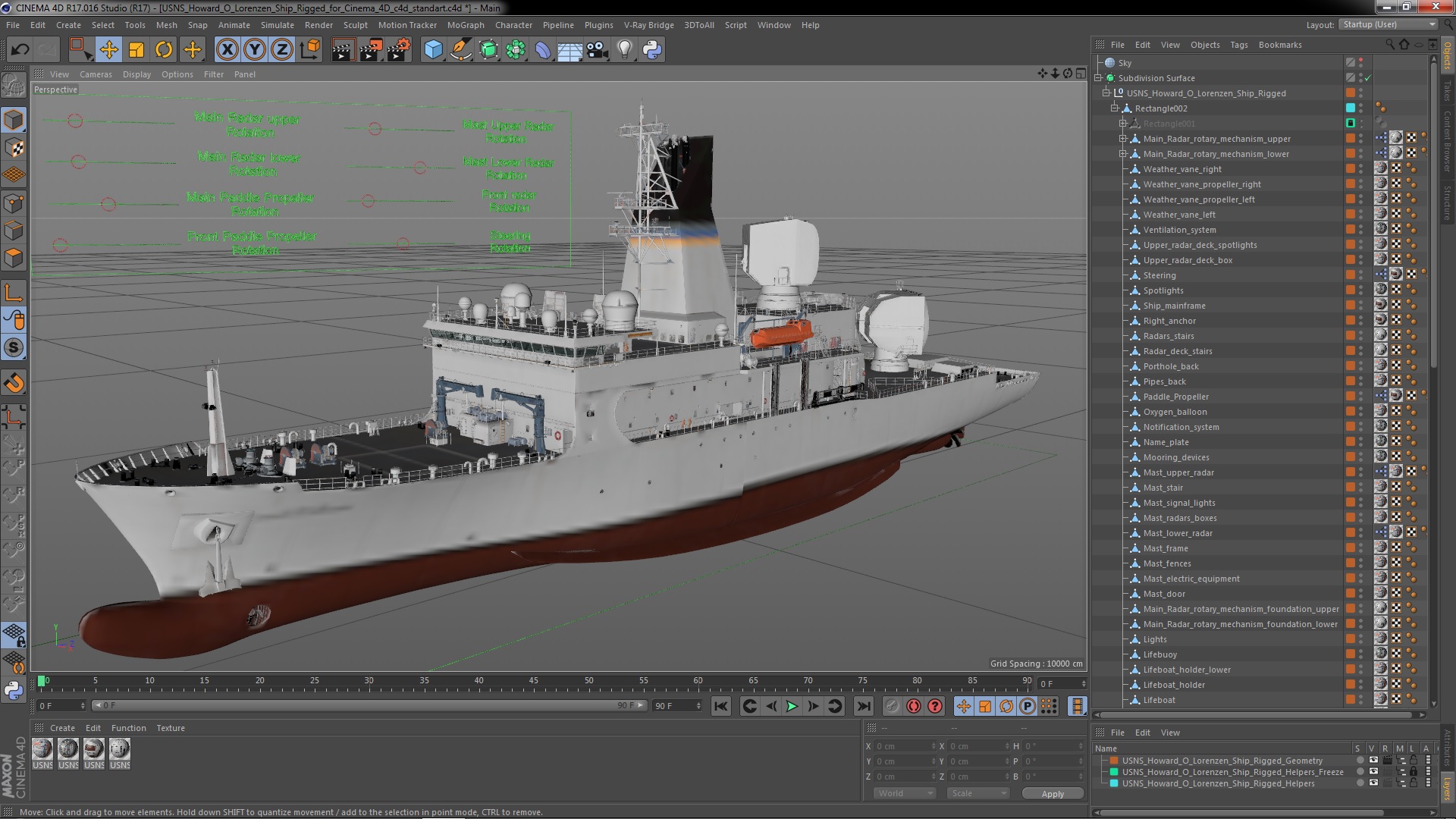Enable Texture mode checker icon
The width and height of the screenshot is (1456, 819).
point(14,148)
